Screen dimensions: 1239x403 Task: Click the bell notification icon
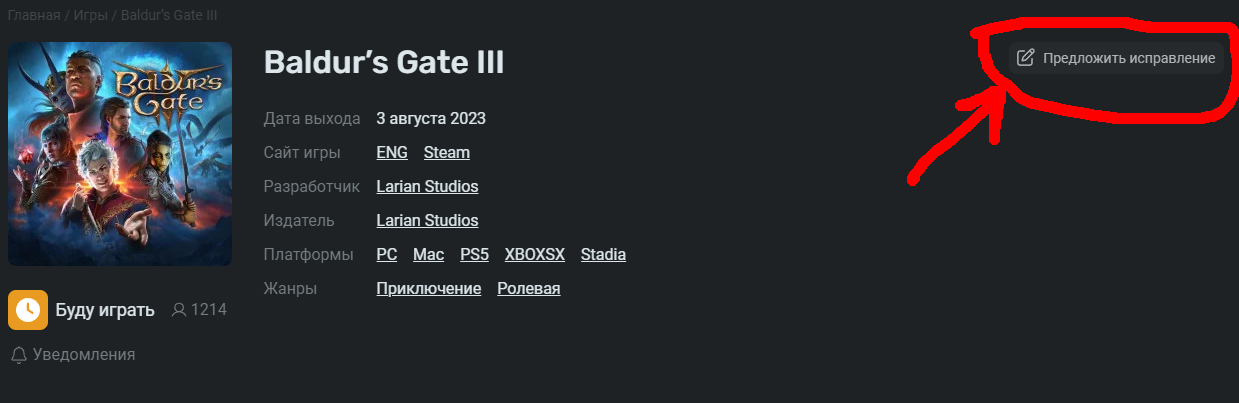click(18, 355)
